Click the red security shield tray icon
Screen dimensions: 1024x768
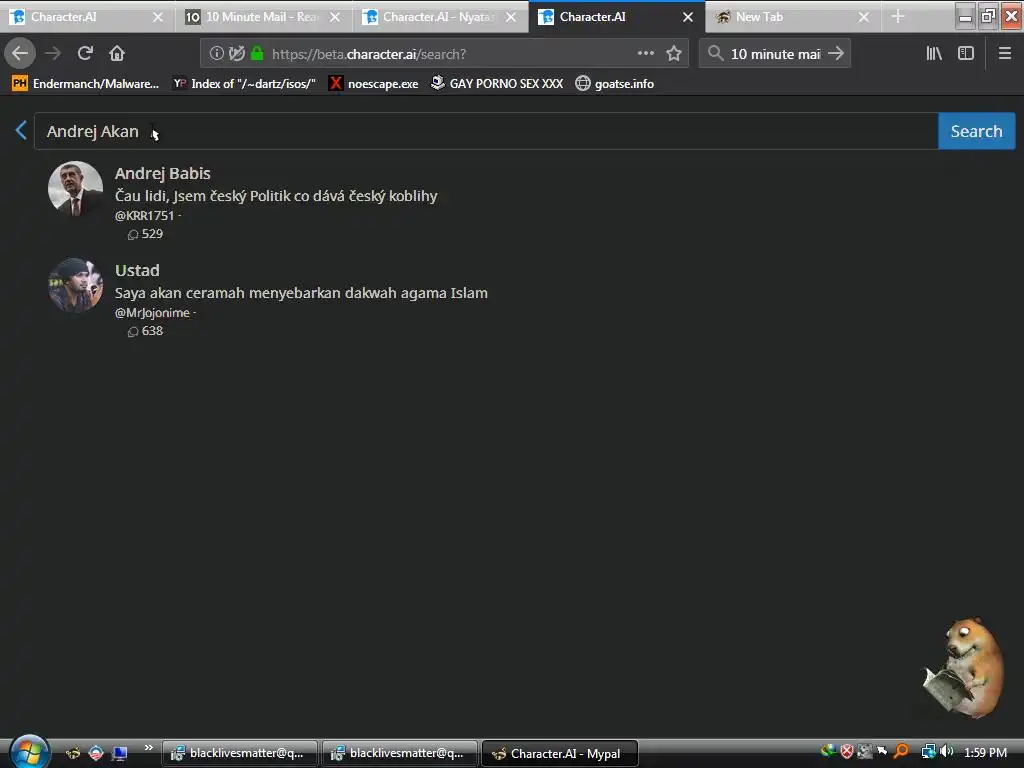point(847,752)
